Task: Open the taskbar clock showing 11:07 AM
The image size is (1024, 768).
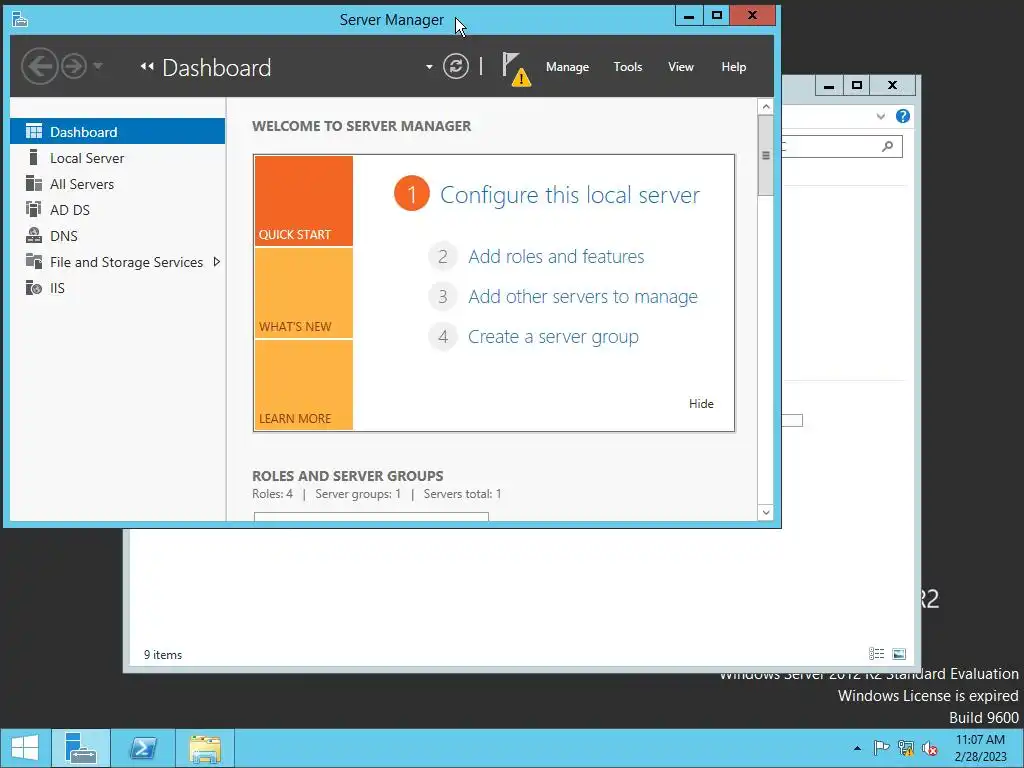Action: (980, 748)
